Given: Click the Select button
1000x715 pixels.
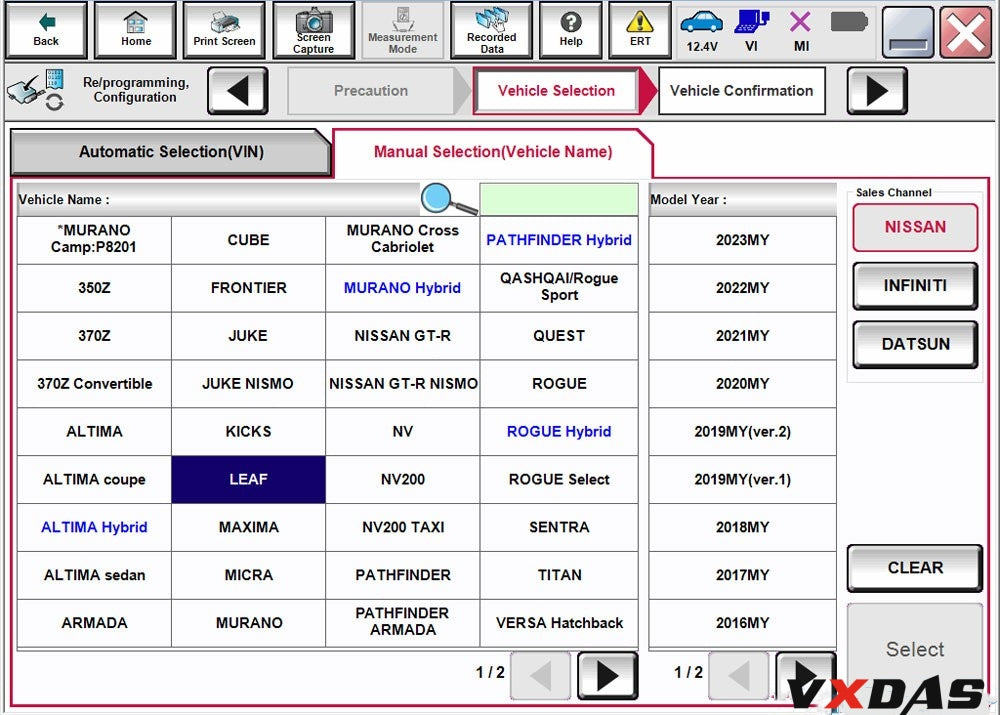Looking at the screenshot, I should tap(915, 649).
